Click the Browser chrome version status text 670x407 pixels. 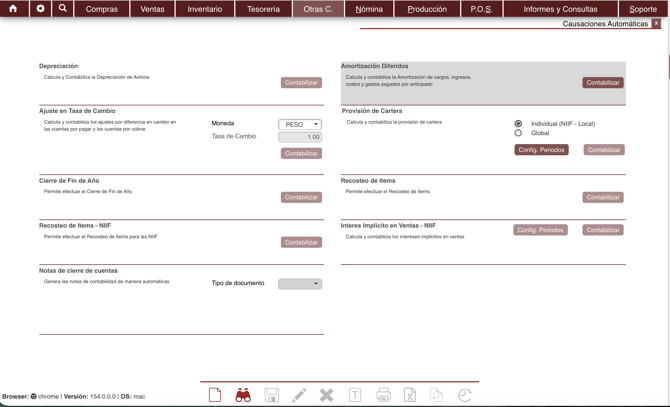[73, 396]
